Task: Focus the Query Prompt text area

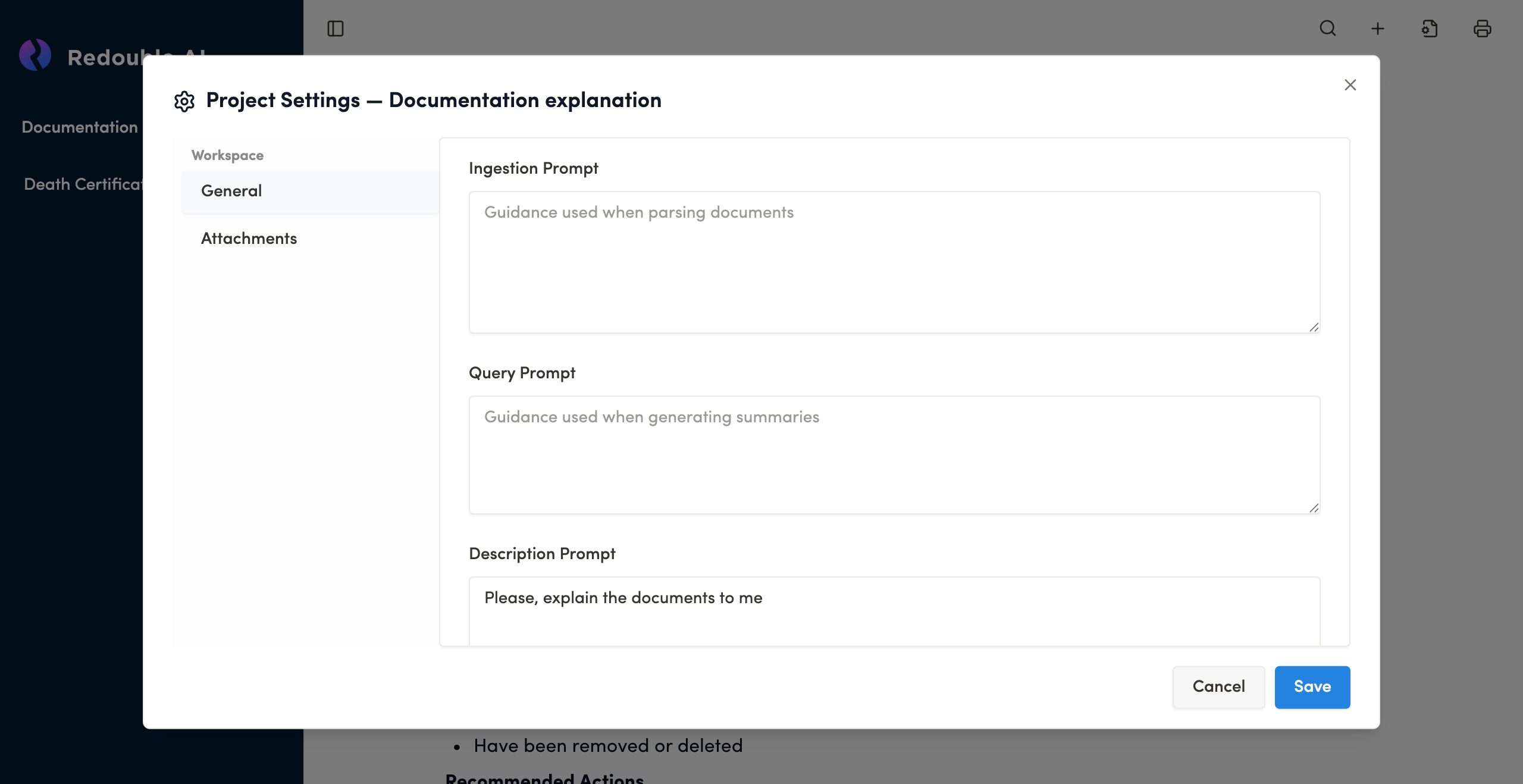Action: click(894, 454)
